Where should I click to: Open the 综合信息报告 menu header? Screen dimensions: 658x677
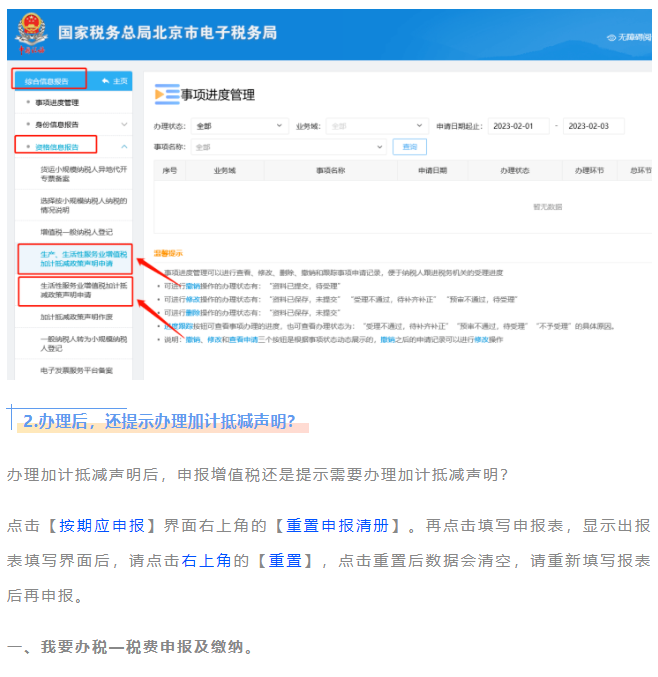(x=48, y=80)
